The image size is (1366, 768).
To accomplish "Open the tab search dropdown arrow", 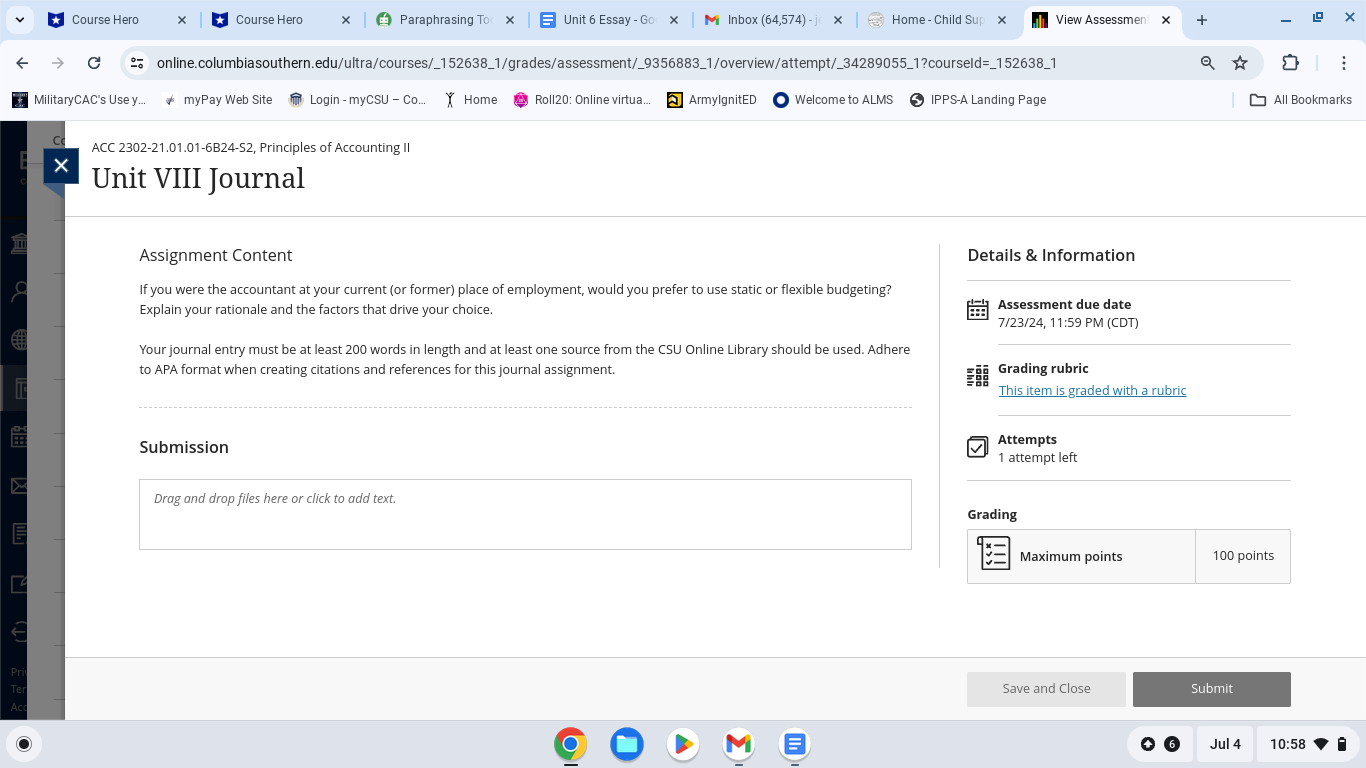I will [x=22, y=20].
